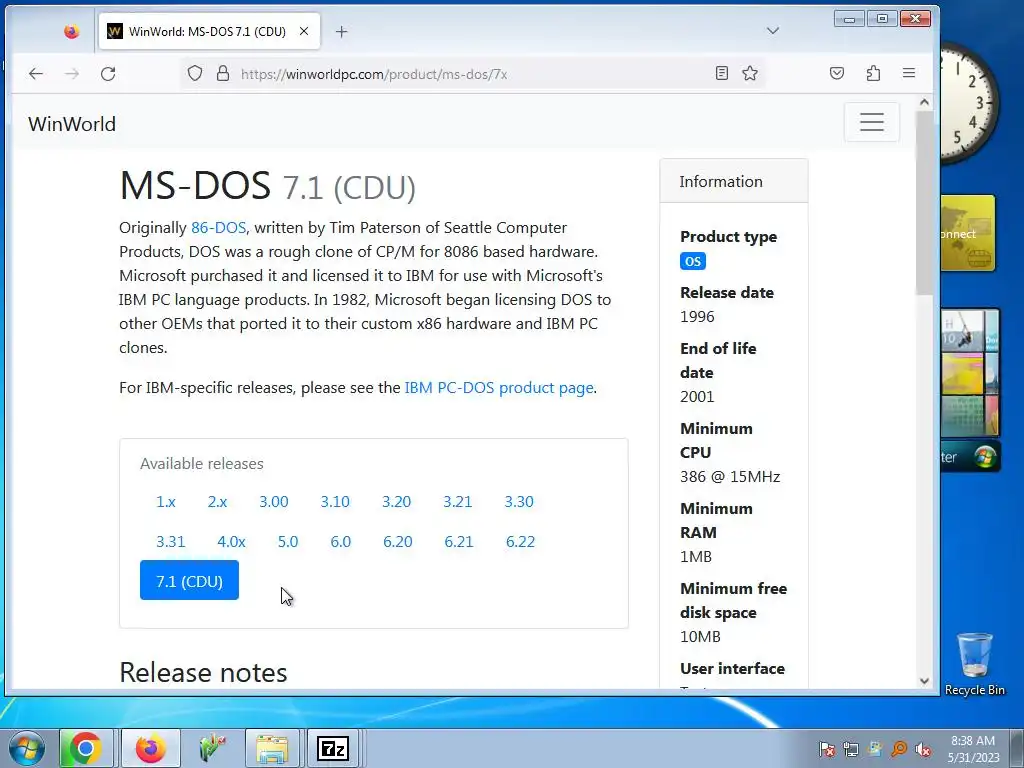Select release 6.22
This screenshot has width=1024, height=768.
click(520, 541)
